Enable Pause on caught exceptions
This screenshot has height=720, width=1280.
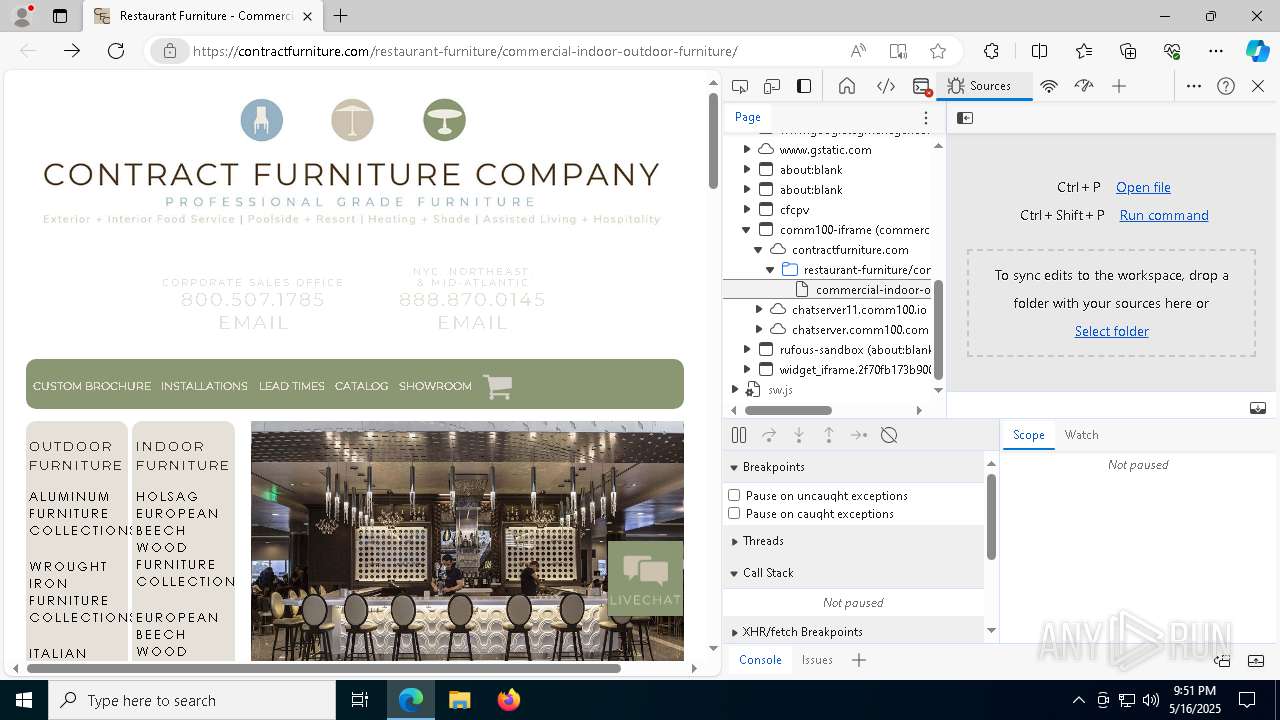734,513
